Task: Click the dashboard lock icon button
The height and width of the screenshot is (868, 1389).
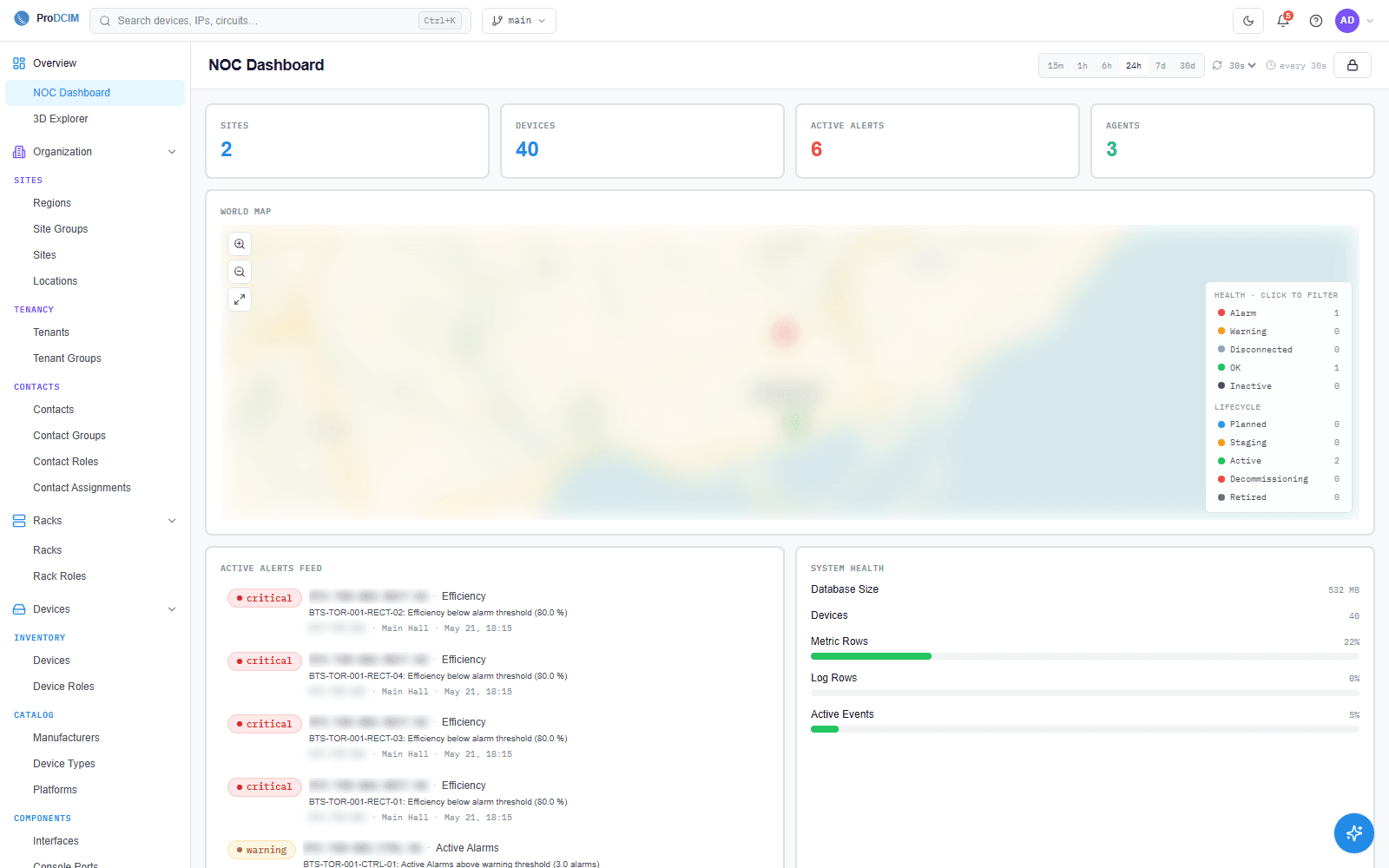Action: (1353, 65)
